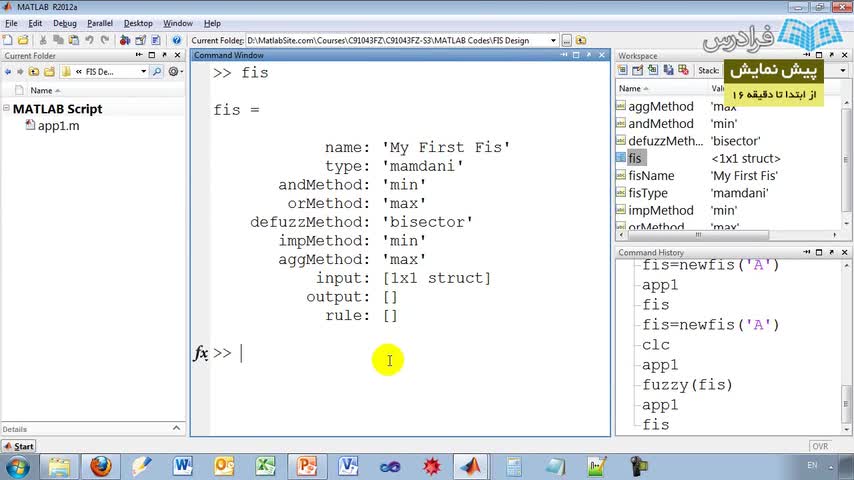This screenshot has height=480, width=854.
Task: Go to parent folder in Current Folder panel
Action: coord(34,71)
